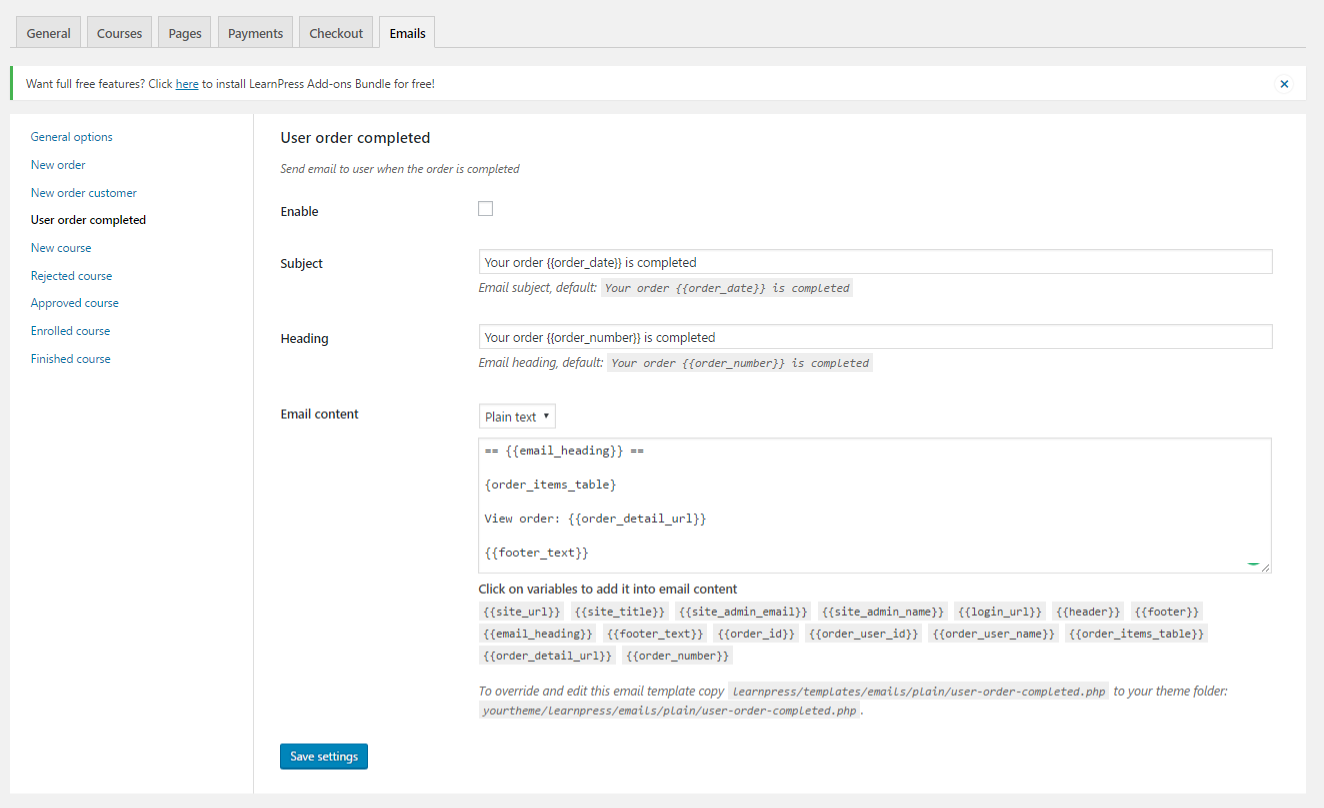Go to Finished course email settings
Image resolution: width=1324 pixels, height=808 pixels.
point(71,359)
